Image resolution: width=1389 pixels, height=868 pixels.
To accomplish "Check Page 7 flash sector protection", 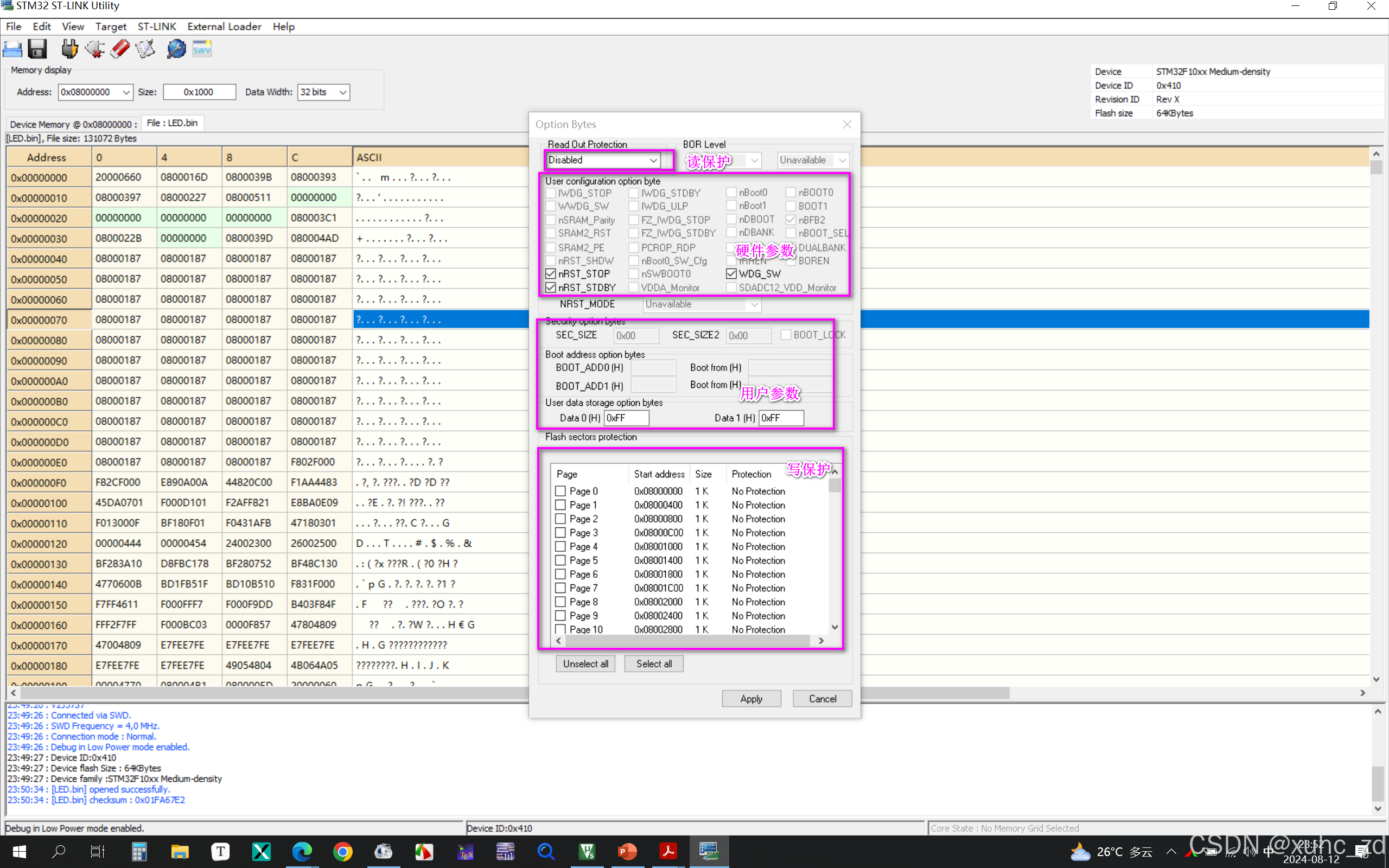I will (561, 588).
